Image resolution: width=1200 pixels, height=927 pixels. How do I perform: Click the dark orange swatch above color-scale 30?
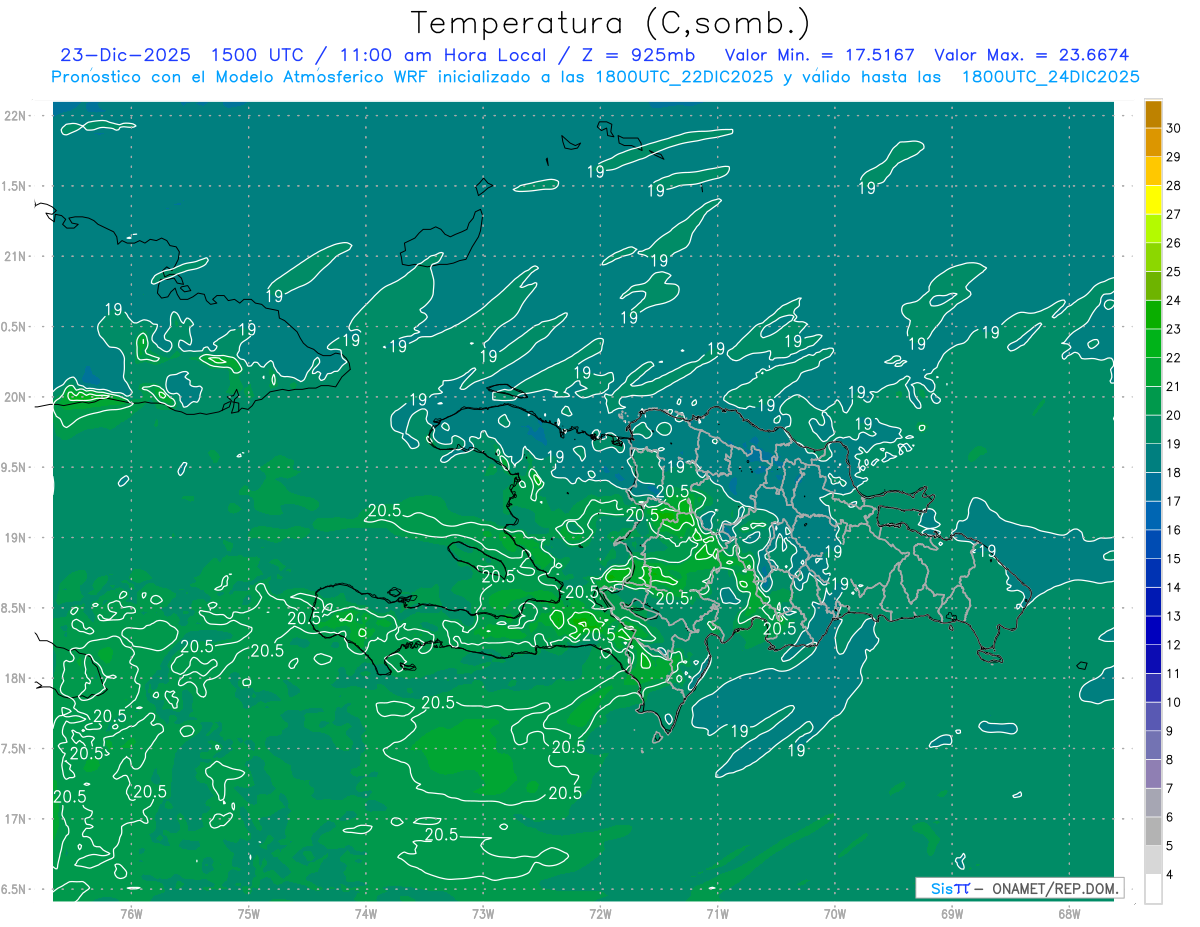pyautogui.click(x=1153, y=114)
